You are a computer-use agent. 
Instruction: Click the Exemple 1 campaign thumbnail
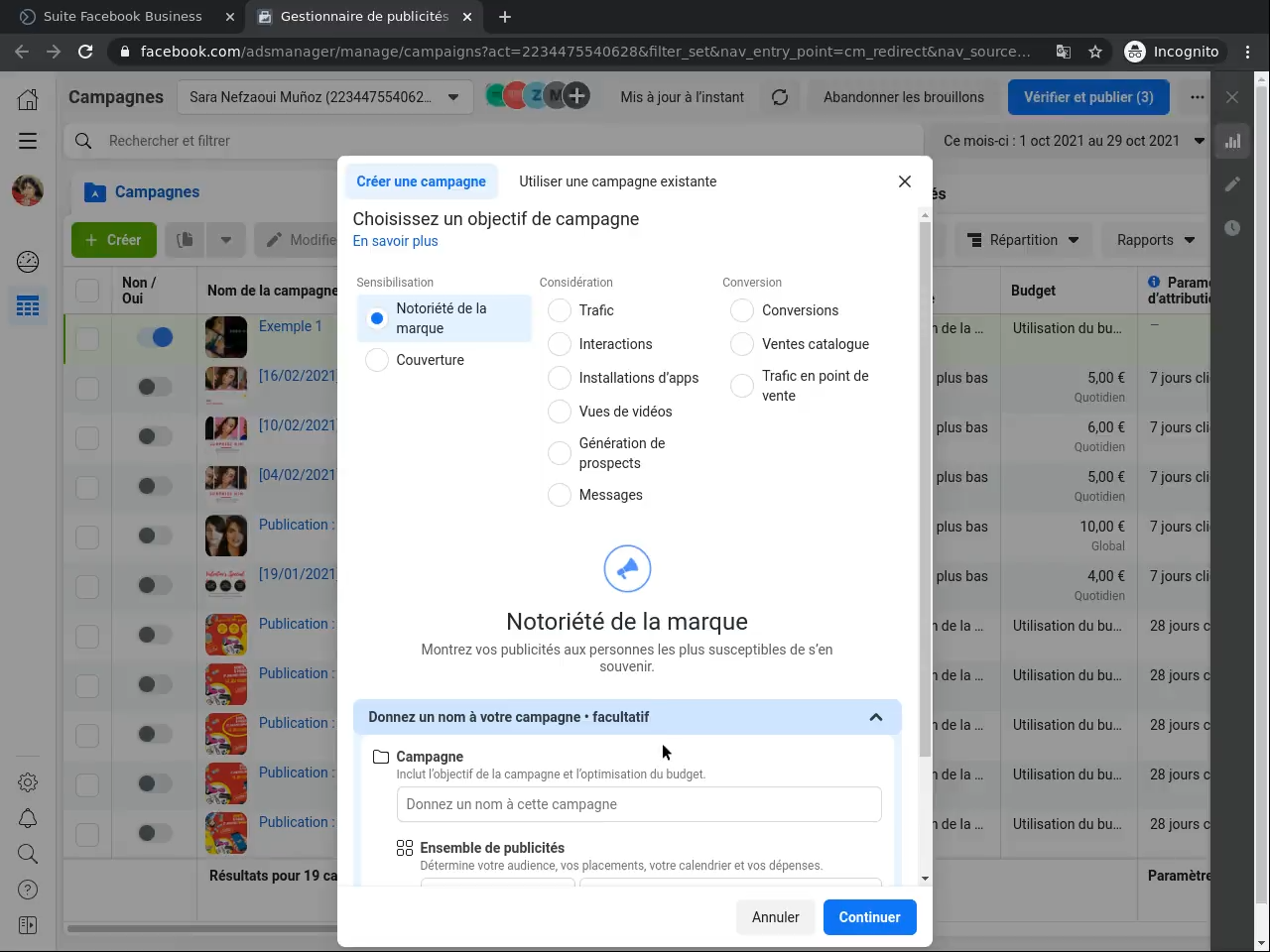coord(226,337)
